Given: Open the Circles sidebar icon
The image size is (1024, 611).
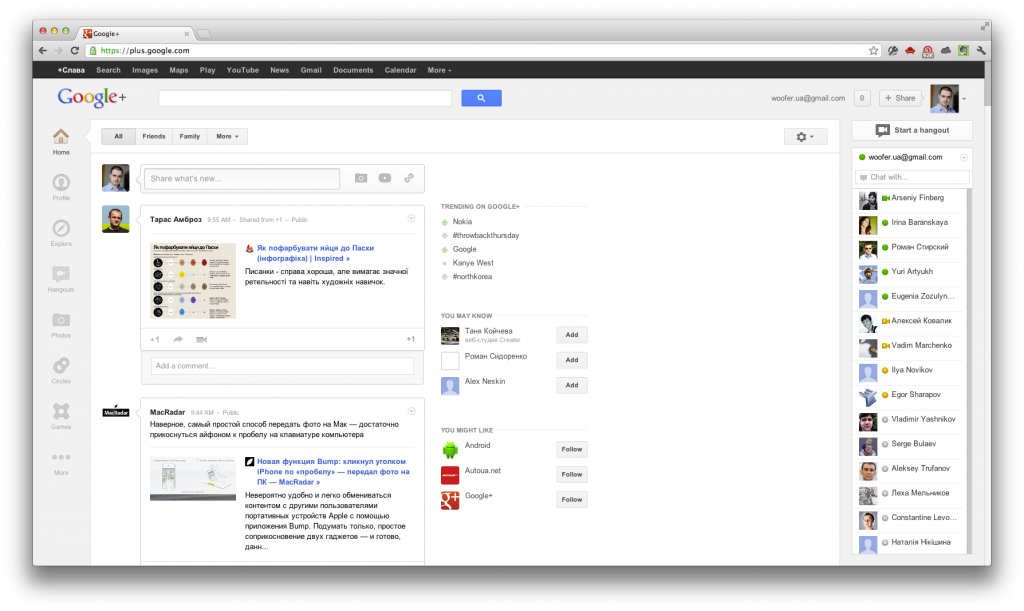Looking at the screenshot, I should (61, 365).
